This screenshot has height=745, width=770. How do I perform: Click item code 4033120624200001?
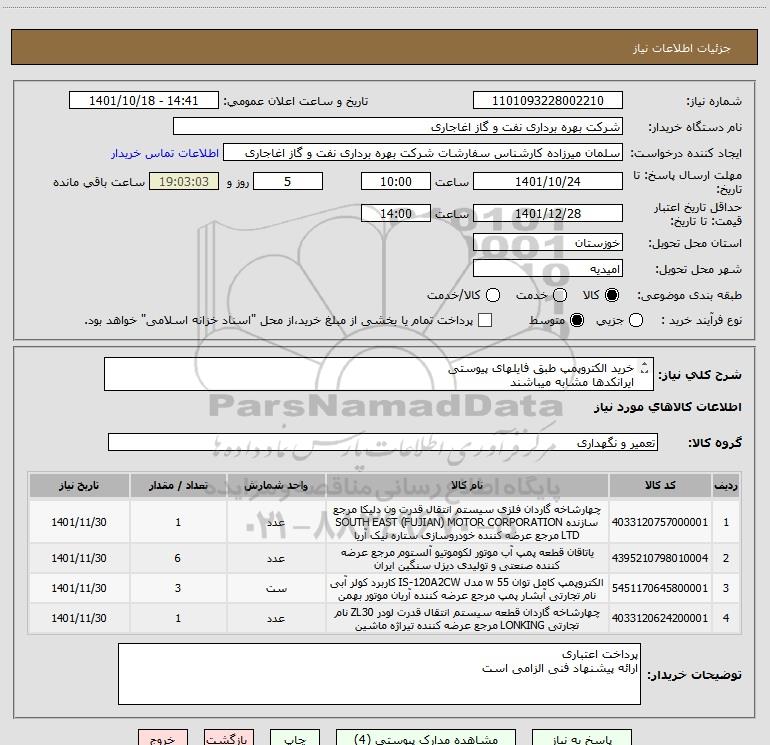[x=660, y=618]
